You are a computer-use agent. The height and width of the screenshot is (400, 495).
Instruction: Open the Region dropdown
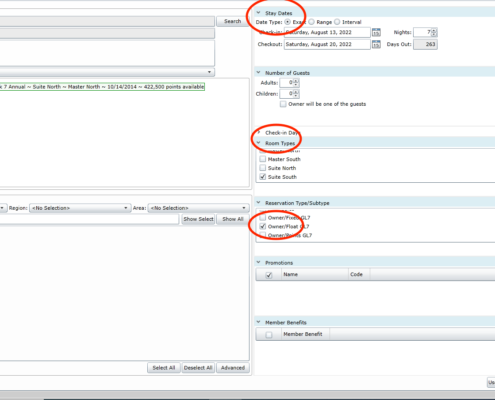pos(80,208)
